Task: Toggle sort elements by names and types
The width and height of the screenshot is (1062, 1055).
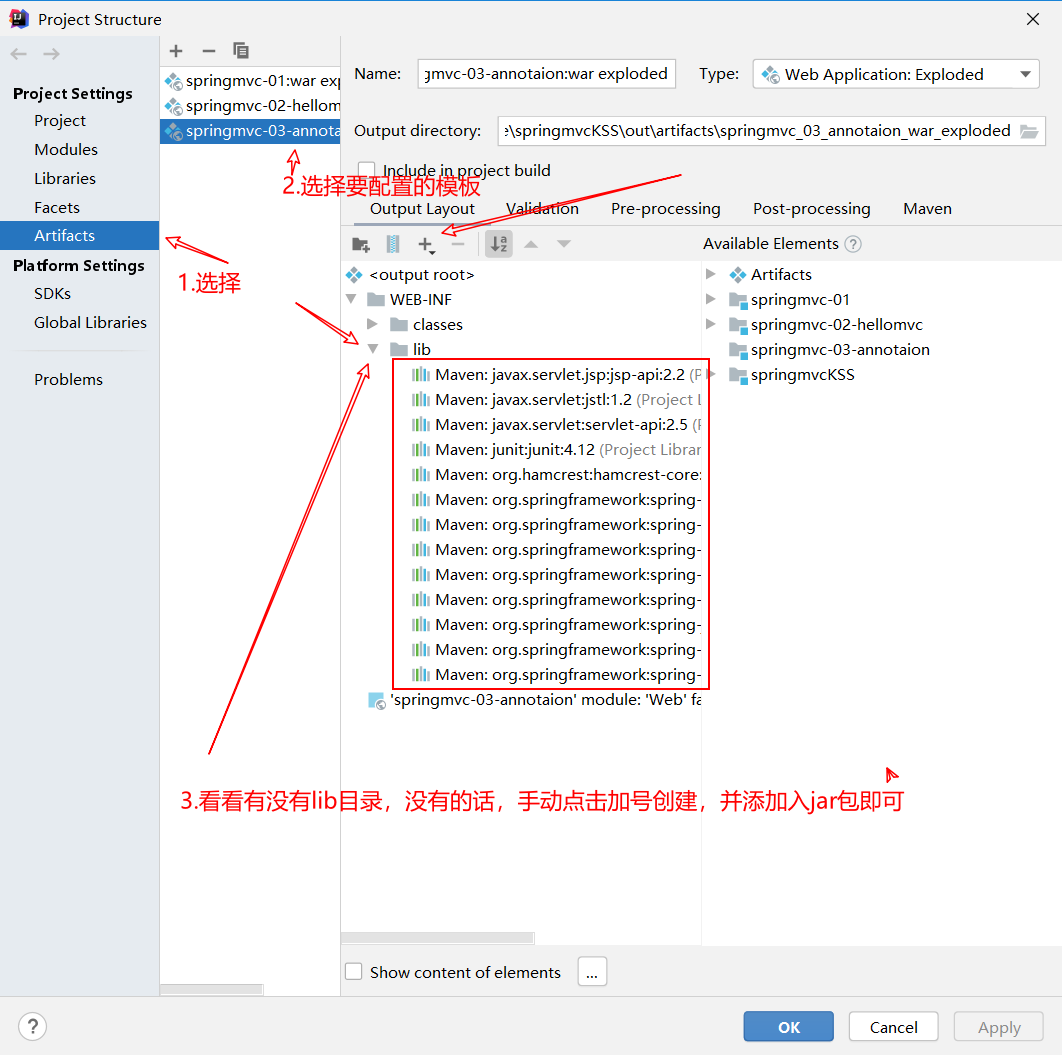Action: (499, 244)
